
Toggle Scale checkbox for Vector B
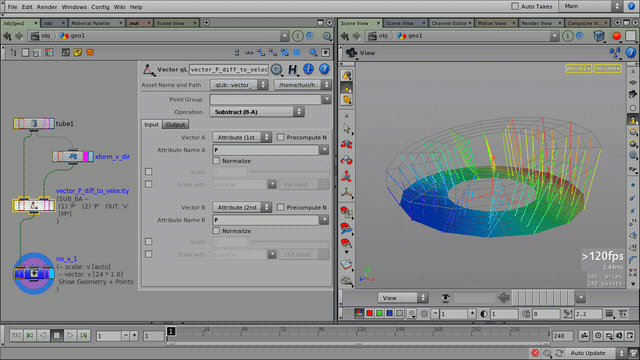149,242
